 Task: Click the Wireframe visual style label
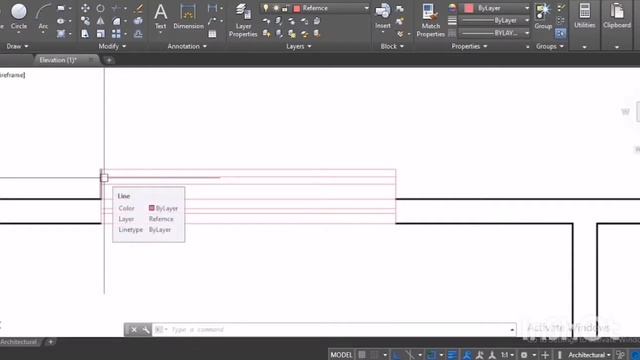pos(12,75)
